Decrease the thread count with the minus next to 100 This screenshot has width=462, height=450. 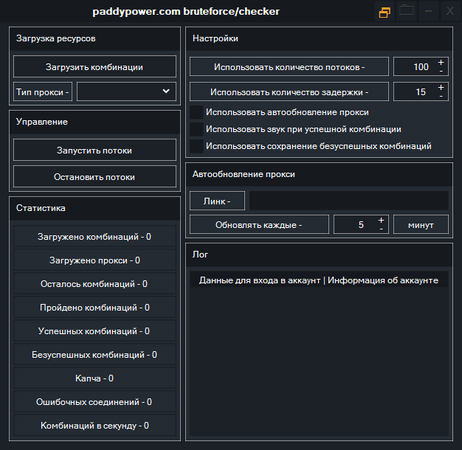(x=441, y=71)
